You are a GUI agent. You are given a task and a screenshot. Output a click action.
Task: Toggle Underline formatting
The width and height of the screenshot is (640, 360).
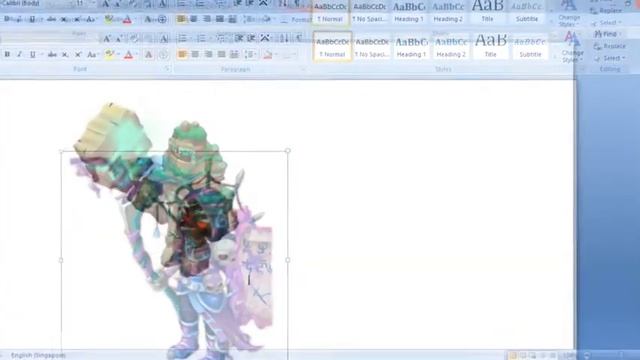pos(32,54)
